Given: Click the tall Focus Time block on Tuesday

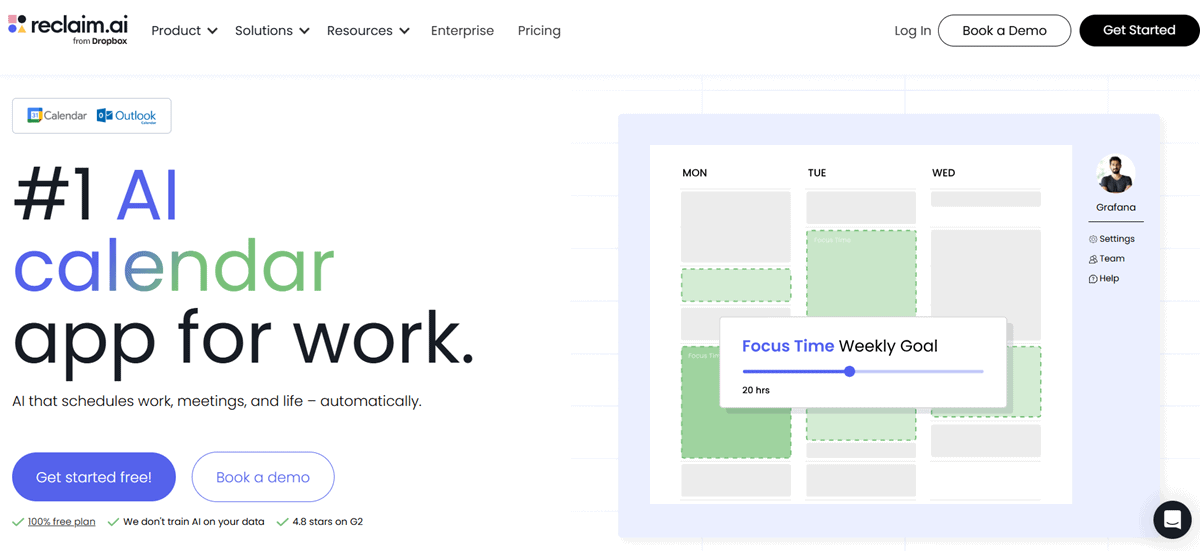Looking at the screenshot, I should pos(861,274).
